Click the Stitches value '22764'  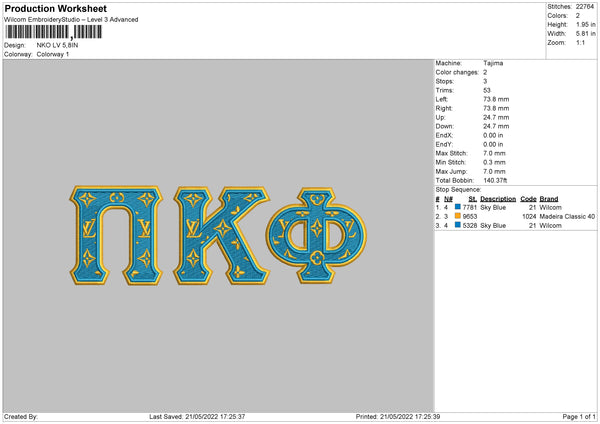tap(585, 7)
